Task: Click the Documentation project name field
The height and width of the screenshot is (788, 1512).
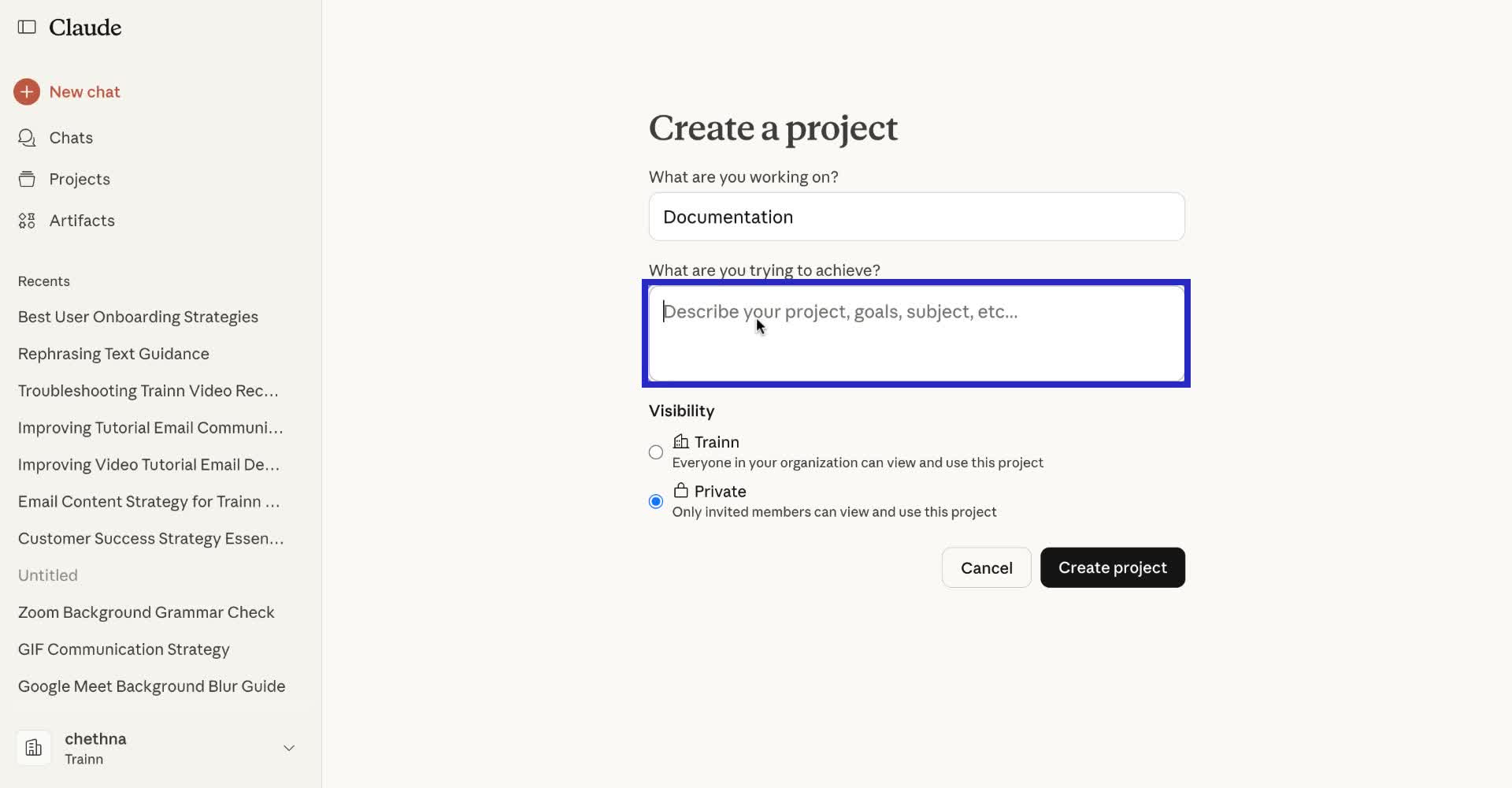Action: [915, 217]
